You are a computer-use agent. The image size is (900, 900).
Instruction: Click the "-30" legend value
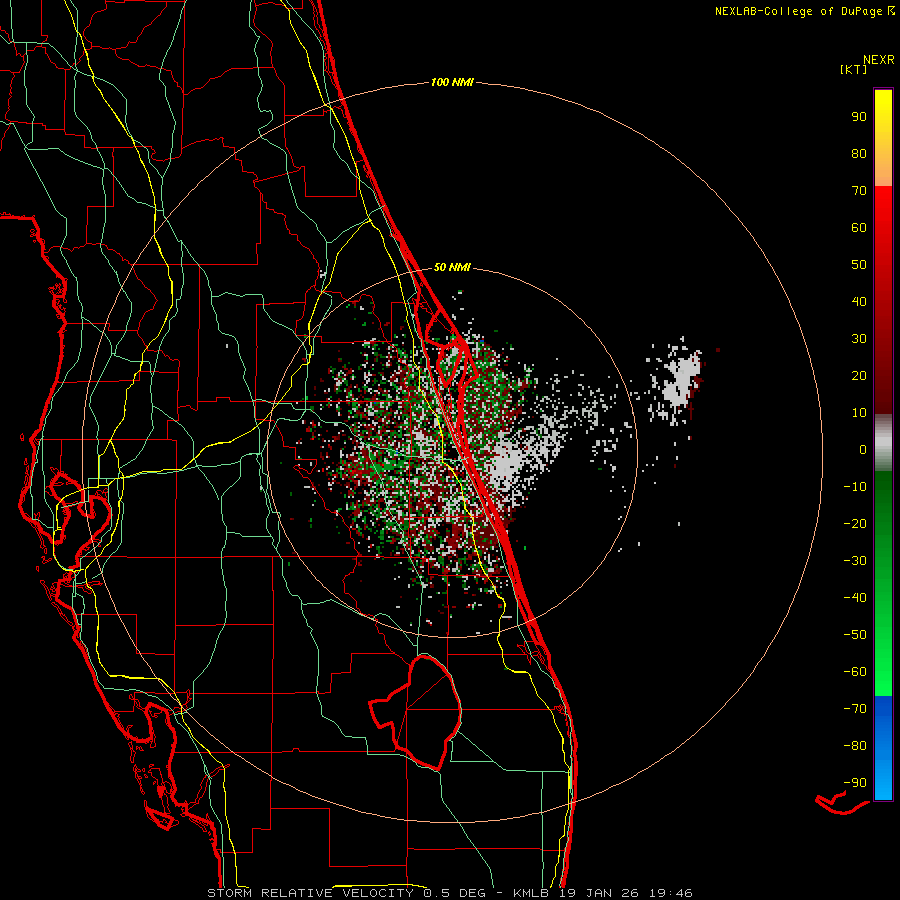coord(855,561)
